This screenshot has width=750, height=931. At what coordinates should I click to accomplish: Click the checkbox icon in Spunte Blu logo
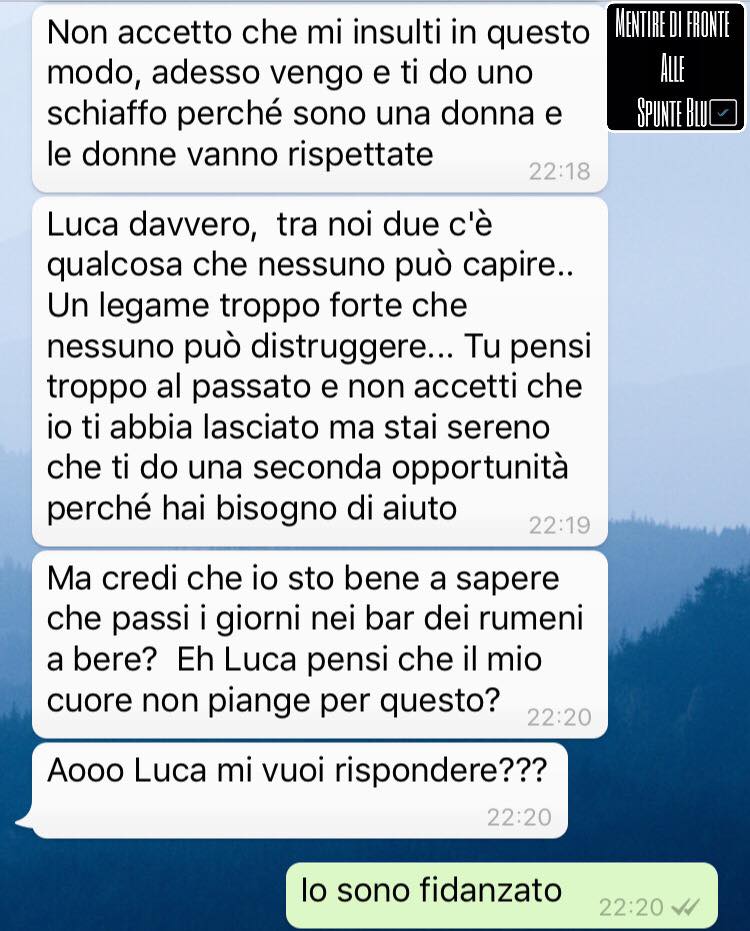pyautogui.click(x=723, y=113)
